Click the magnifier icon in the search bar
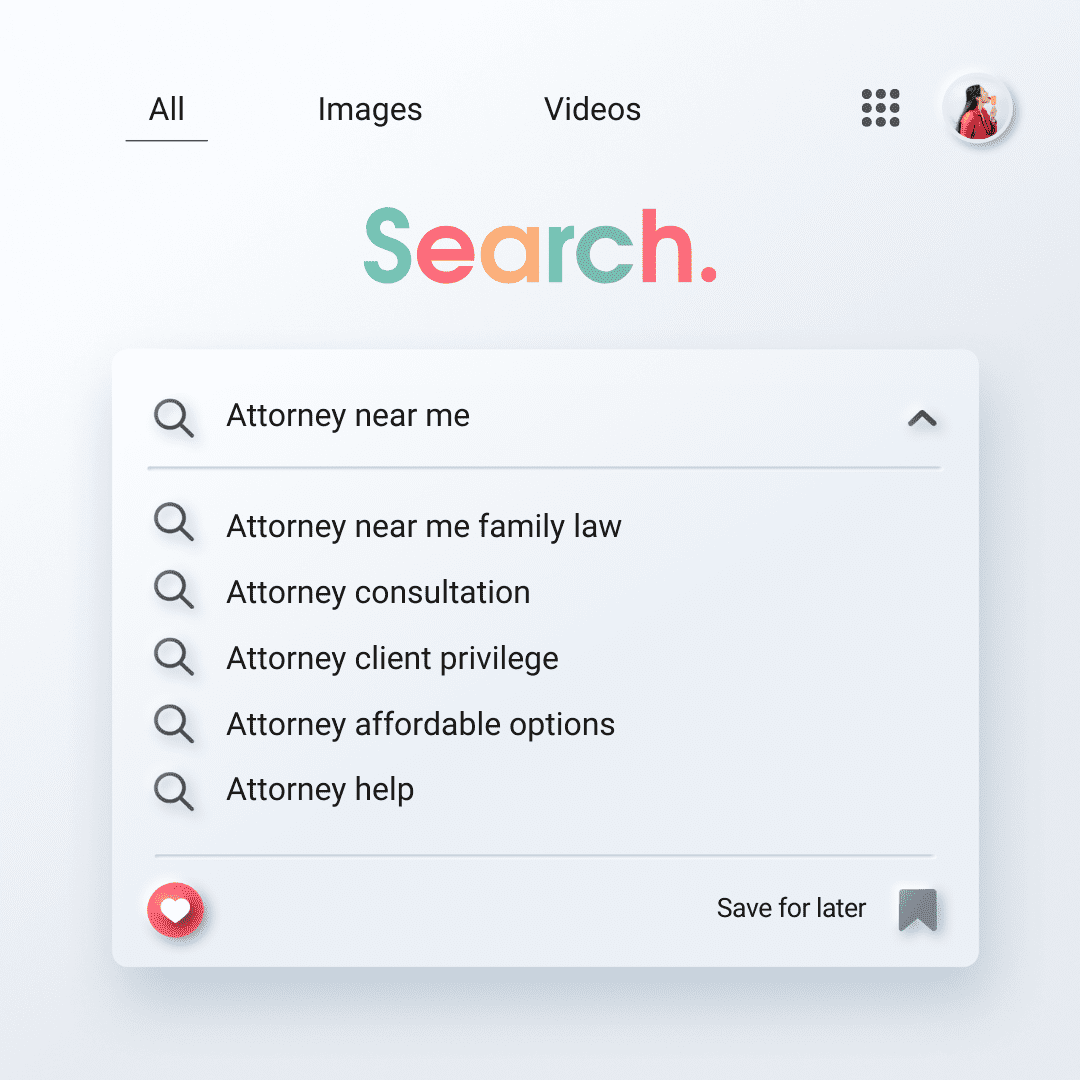The image size is (1080, 1080). tap(174, 417)
